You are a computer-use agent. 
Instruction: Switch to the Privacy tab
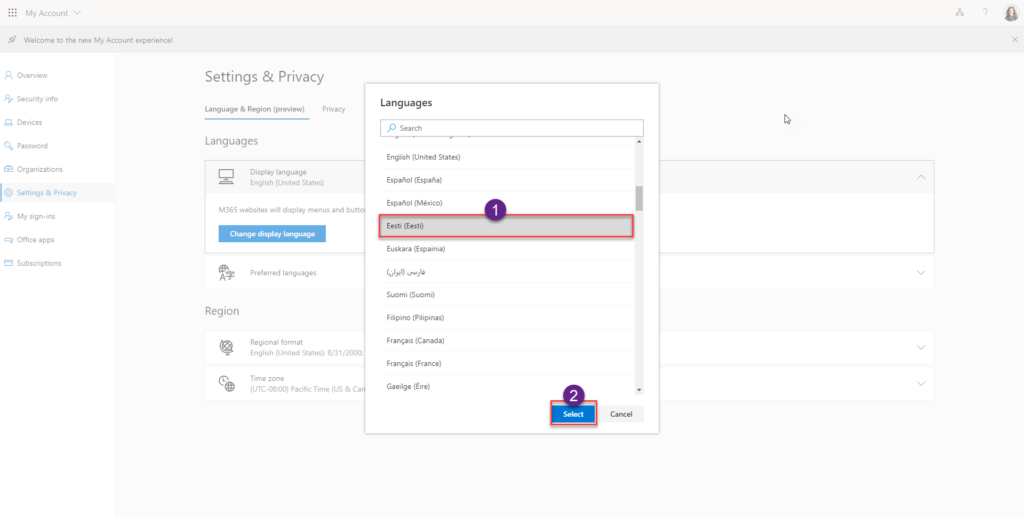(x=333, y=109)
